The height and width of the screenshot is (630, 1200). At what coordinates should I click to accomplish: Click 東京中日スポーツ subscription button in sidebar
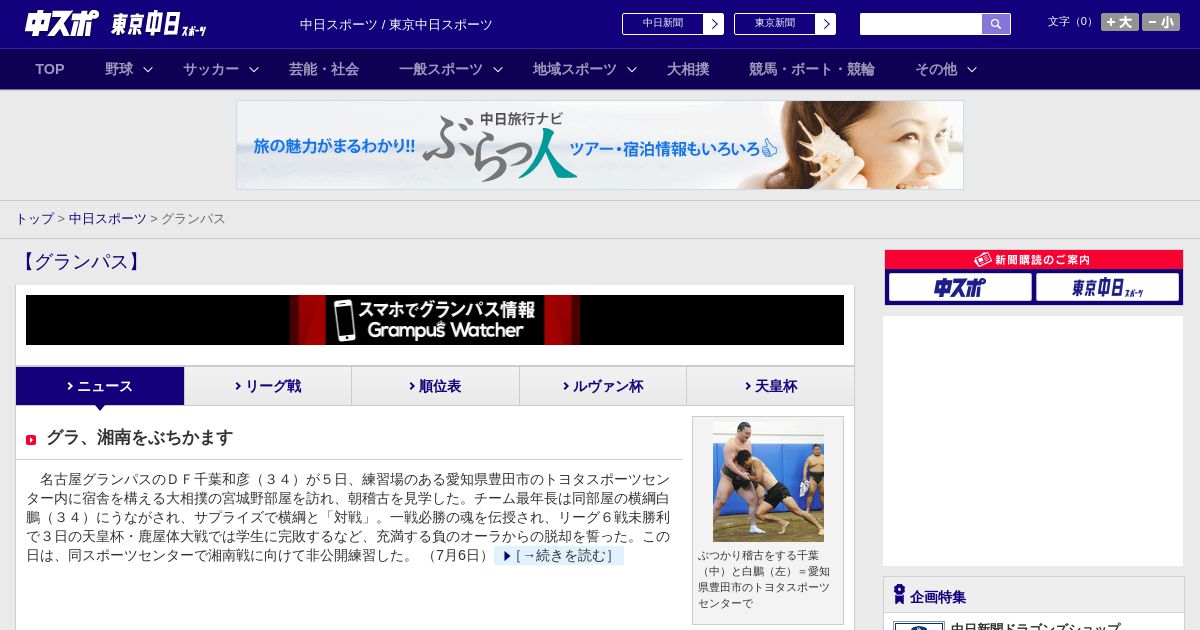(1107, 288)
